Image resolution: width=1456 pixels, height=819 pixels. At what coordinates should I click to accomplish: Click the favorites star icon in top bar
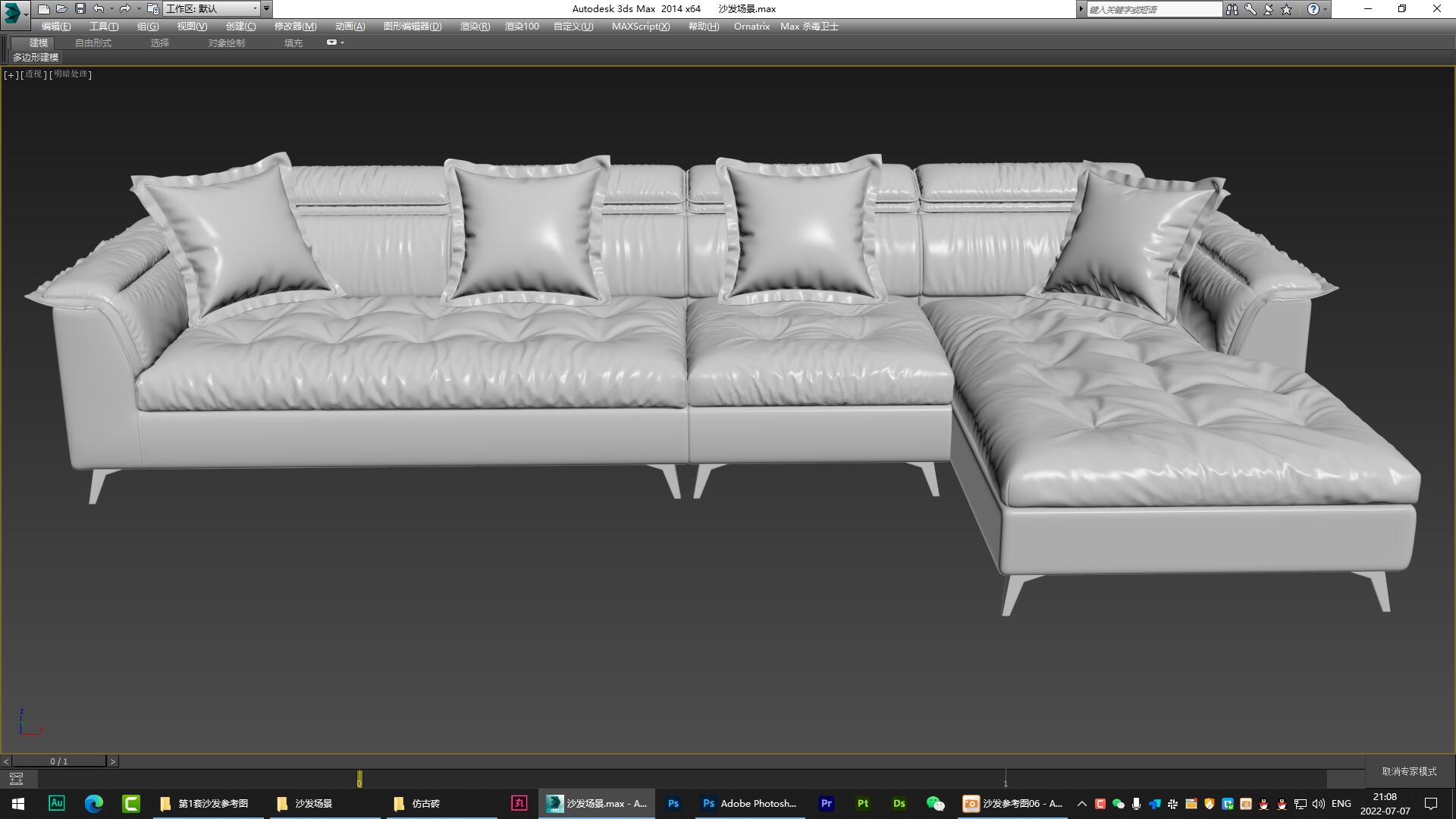(x=1285, y=9)
